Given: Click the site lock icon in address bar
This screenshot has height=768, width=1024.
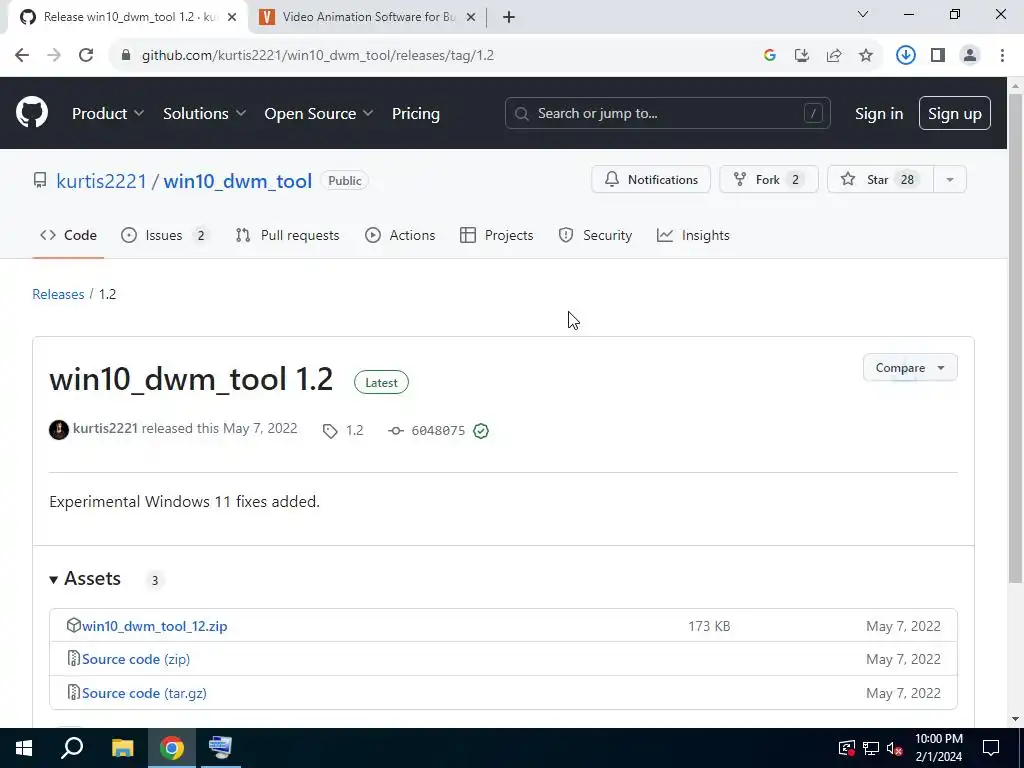Looking at the screenshot, I should [x=126, y=56].
